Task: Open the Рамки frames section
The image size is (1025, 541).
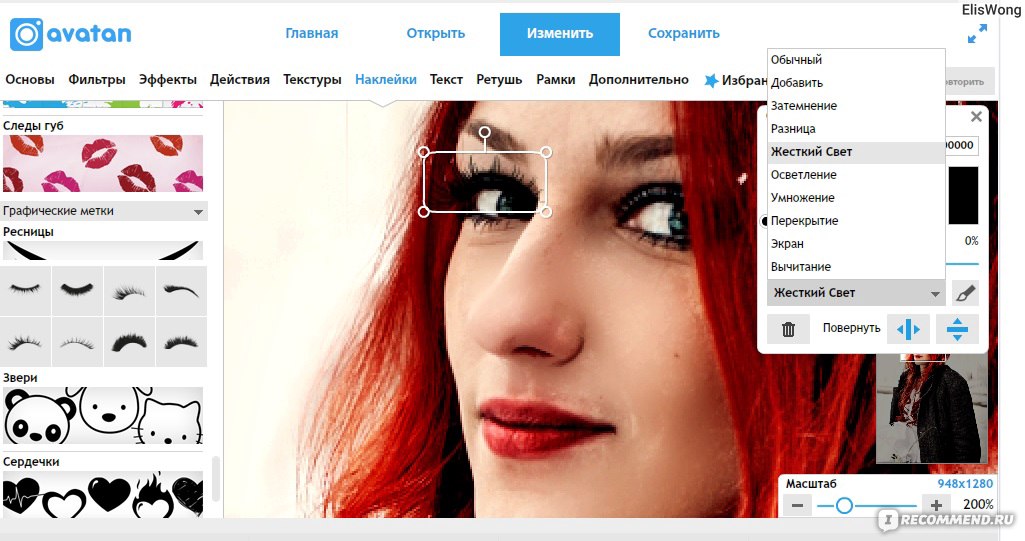Action: [x=556, y=80]
